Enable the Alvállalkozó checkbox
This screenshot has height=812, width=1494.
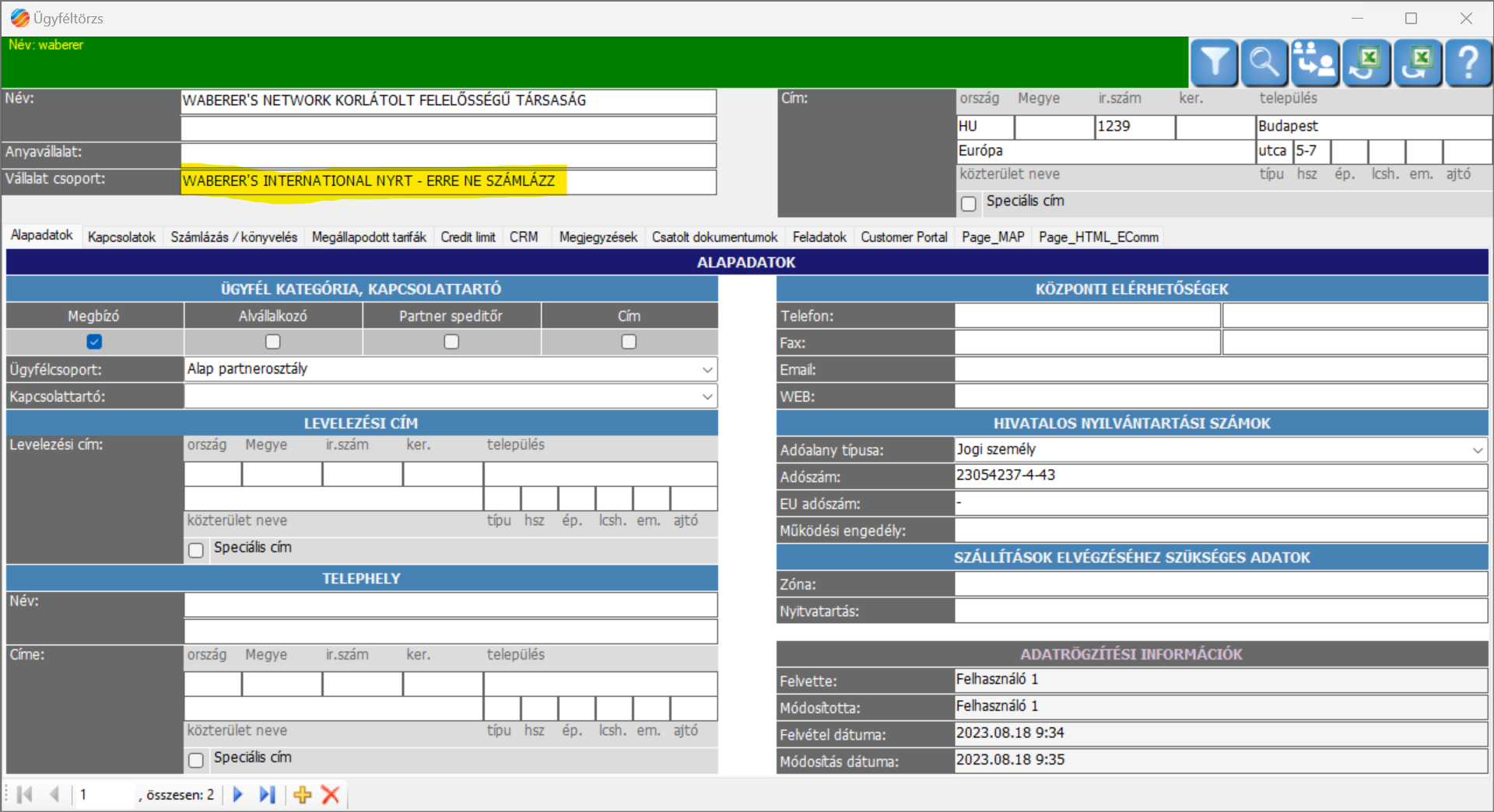click(273, 341)
